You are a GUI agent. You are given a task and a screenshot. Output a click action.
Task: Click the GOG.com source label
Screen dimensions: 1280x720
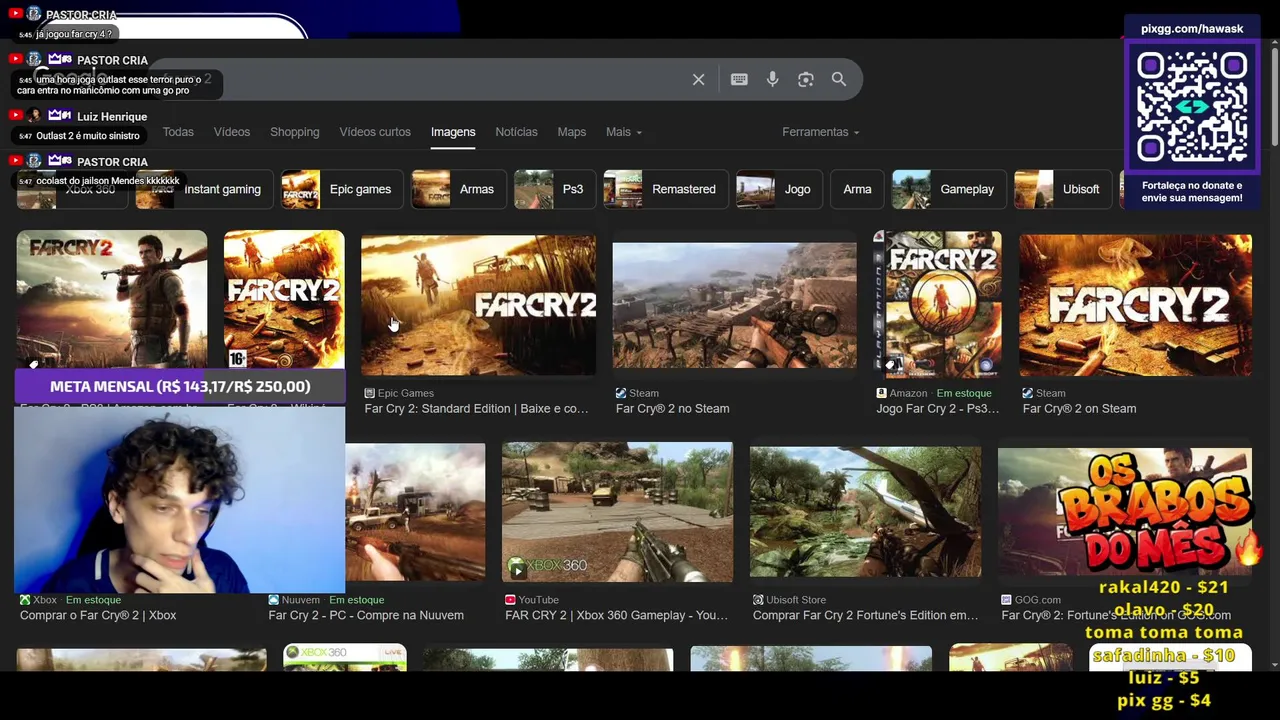(x=1037, y=600)
